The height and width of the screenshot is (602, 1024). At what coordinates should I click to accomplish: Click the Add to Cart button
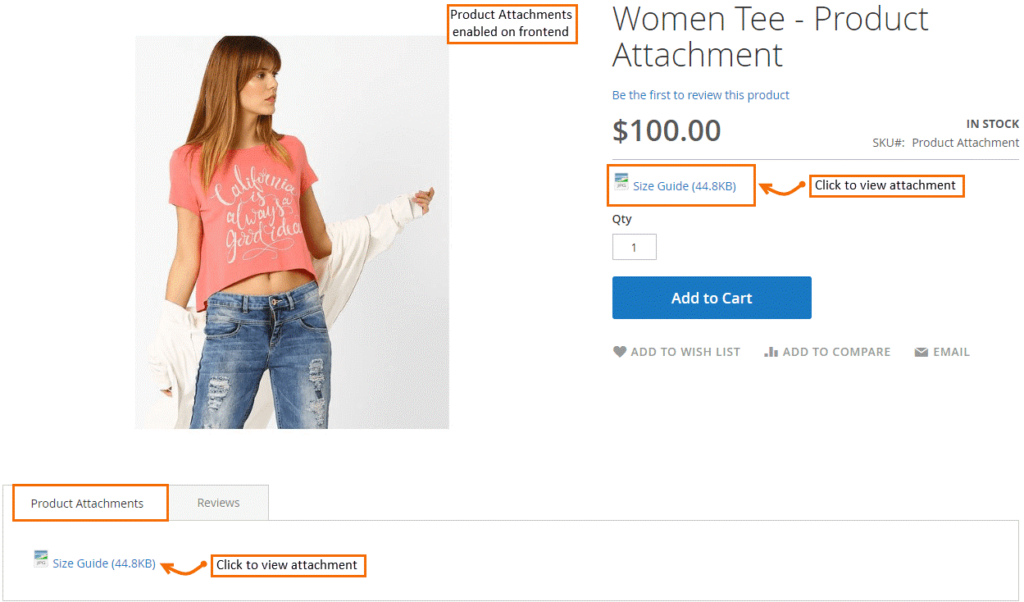click(711, 297)
